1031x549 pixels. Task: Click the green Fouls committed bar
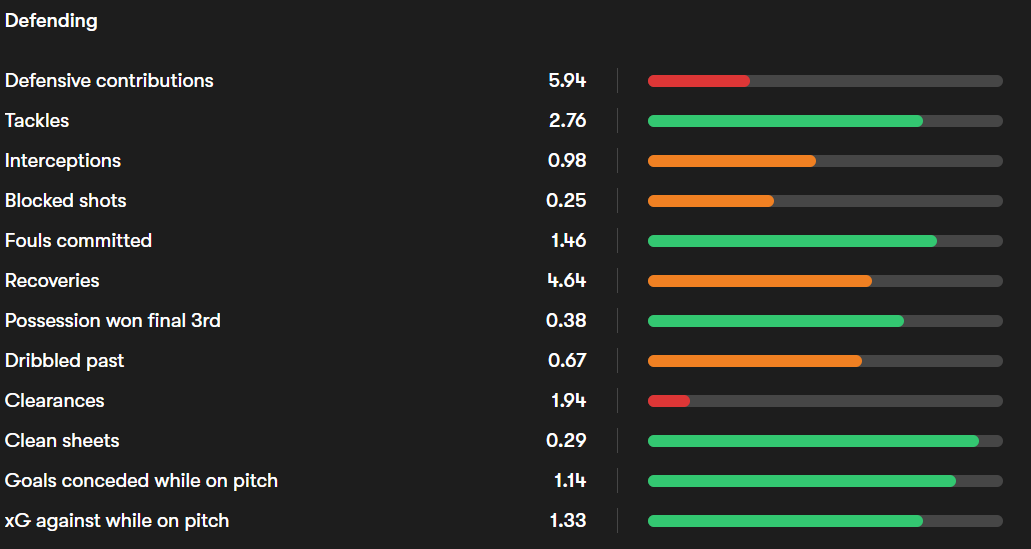[x=792, y=241]
